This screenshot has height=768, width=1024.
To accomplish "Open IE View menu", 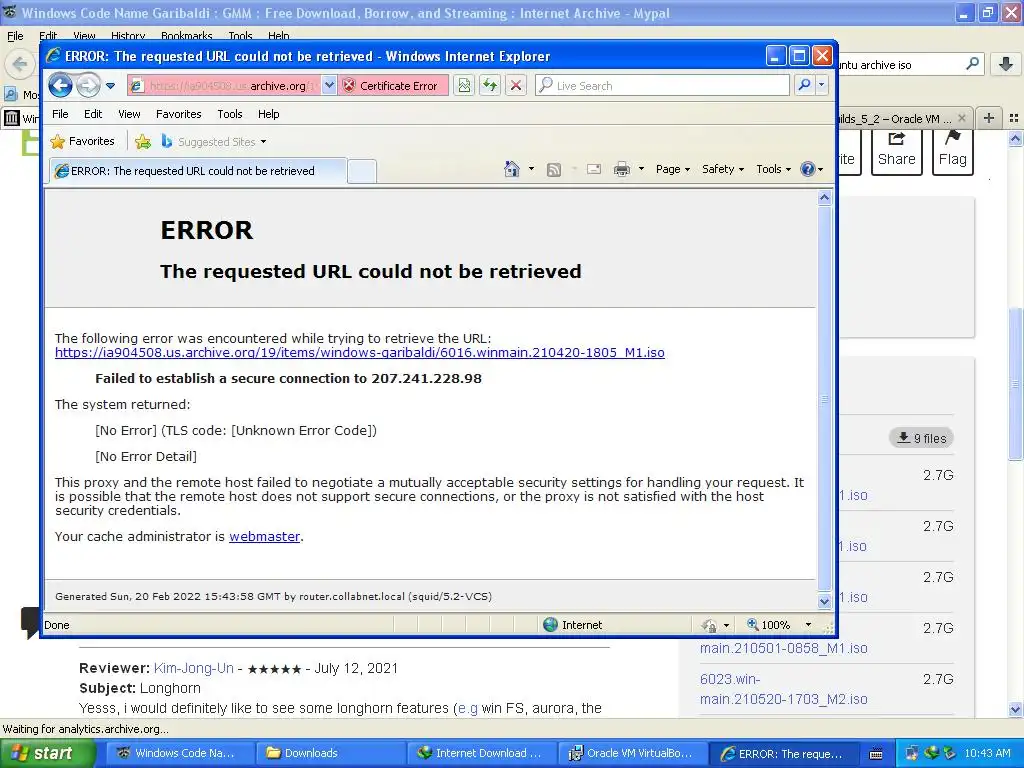I will tap(129, 114).
